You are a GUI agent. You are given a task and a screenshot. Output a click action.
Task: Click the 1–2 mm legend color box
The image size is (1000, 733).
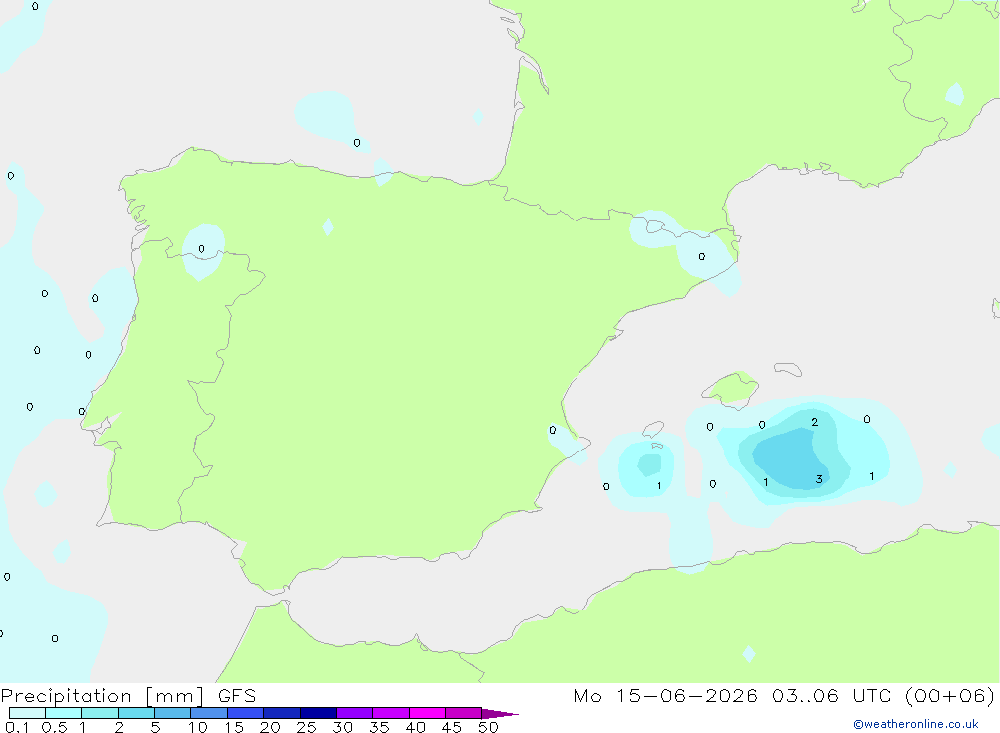100,713
